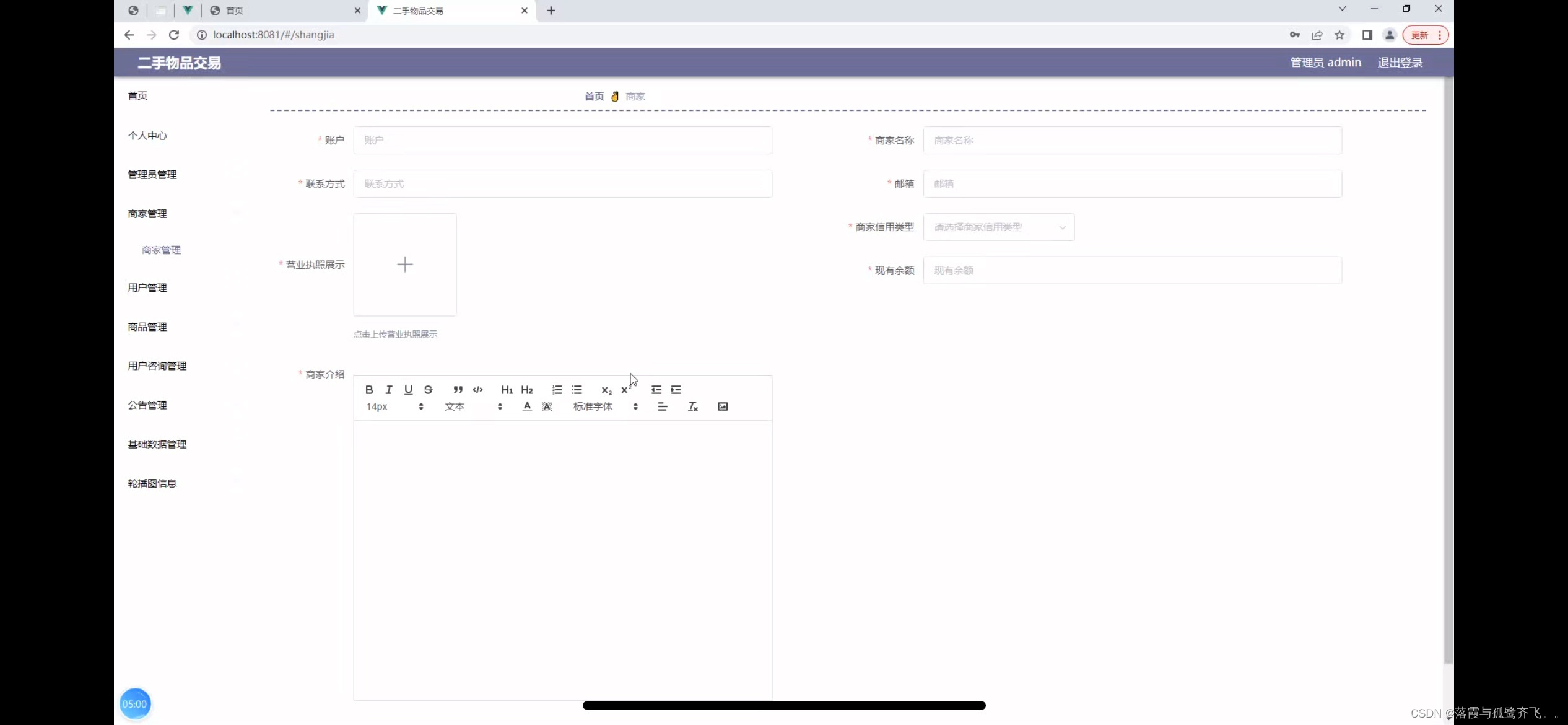Expand 基础数据管理 sidebar menu

157,444
